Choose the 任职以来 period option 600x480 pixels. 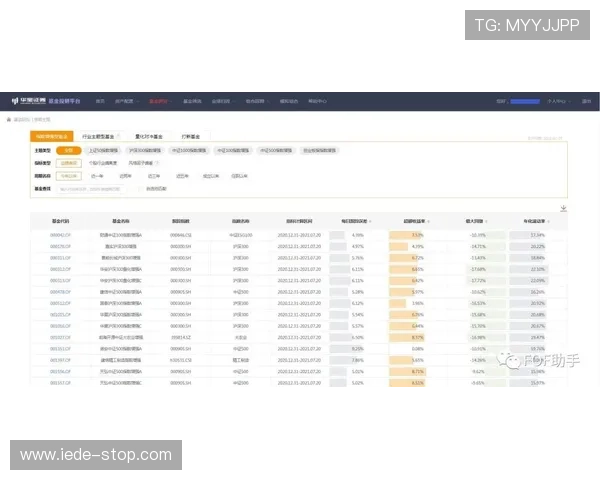(239, 176)
